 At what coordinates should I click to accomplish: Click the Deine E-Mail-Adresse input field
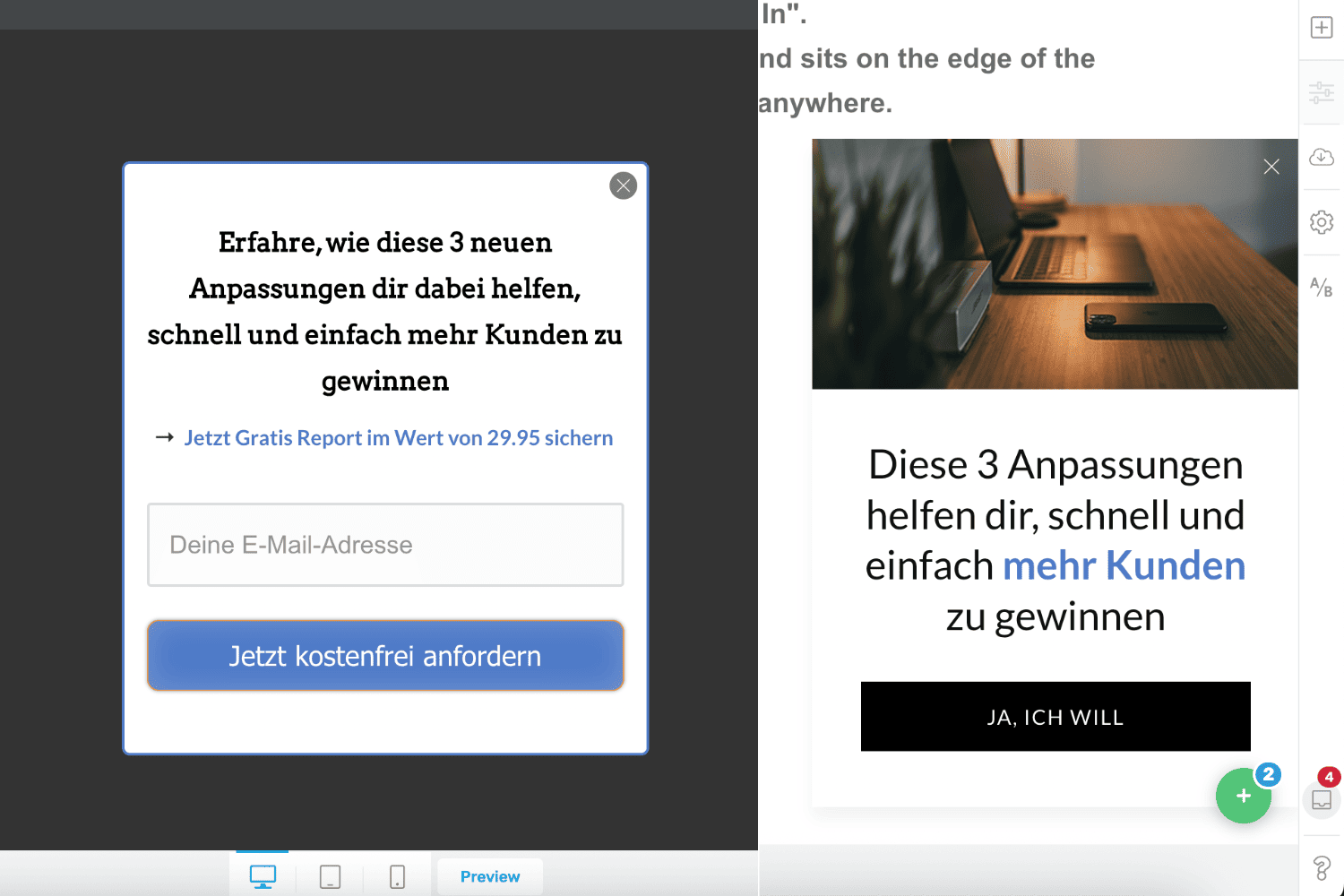click(385, 545)
